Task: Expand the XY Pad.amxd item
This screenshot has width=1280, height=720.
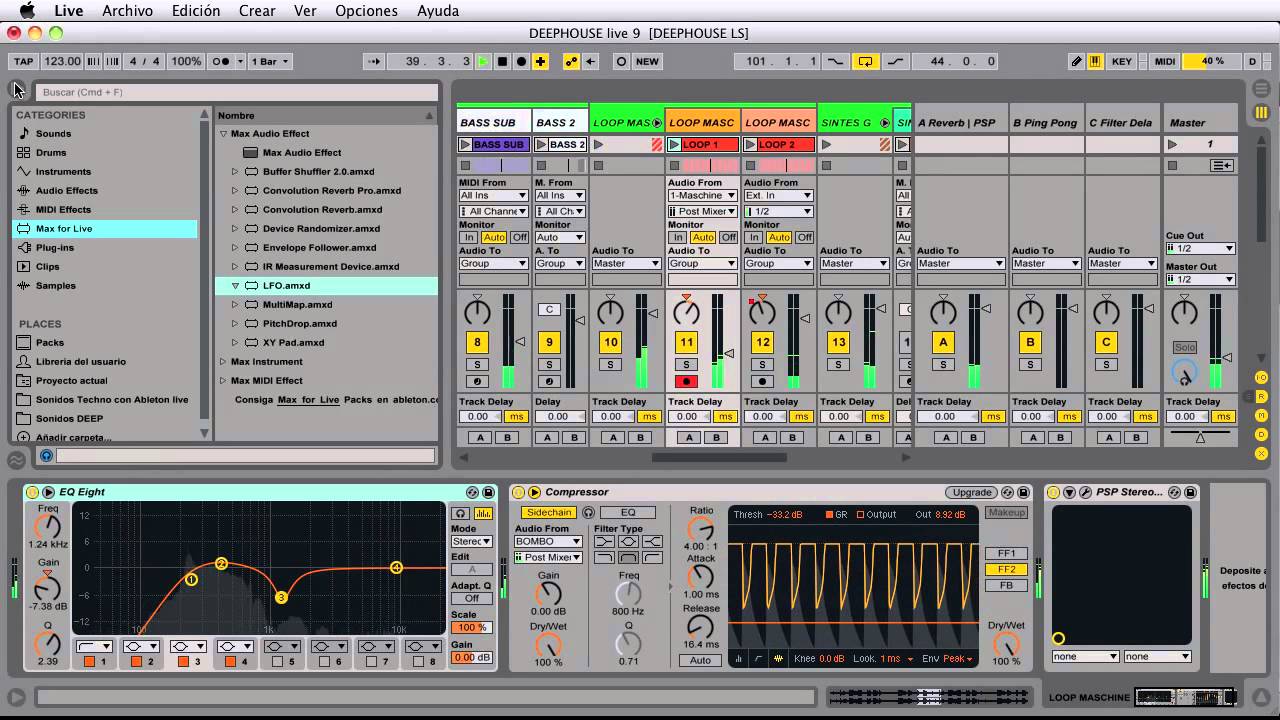Action: (236, 342)
